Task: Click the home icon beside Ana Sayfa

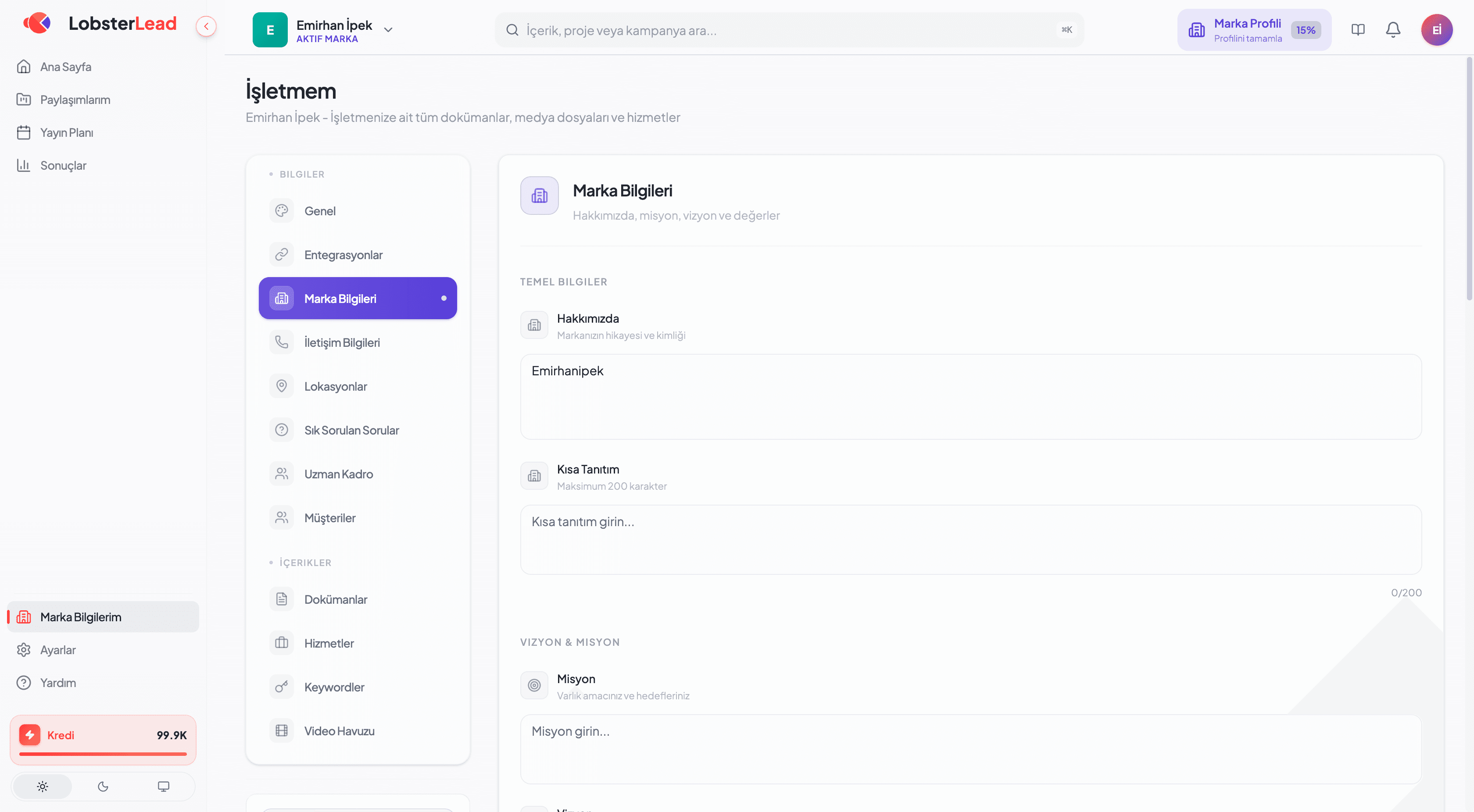Action: point(23,67)
